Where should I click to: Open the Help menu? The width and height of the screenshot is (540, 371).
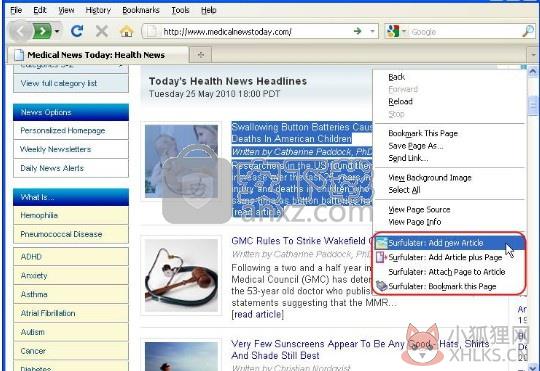209,10
